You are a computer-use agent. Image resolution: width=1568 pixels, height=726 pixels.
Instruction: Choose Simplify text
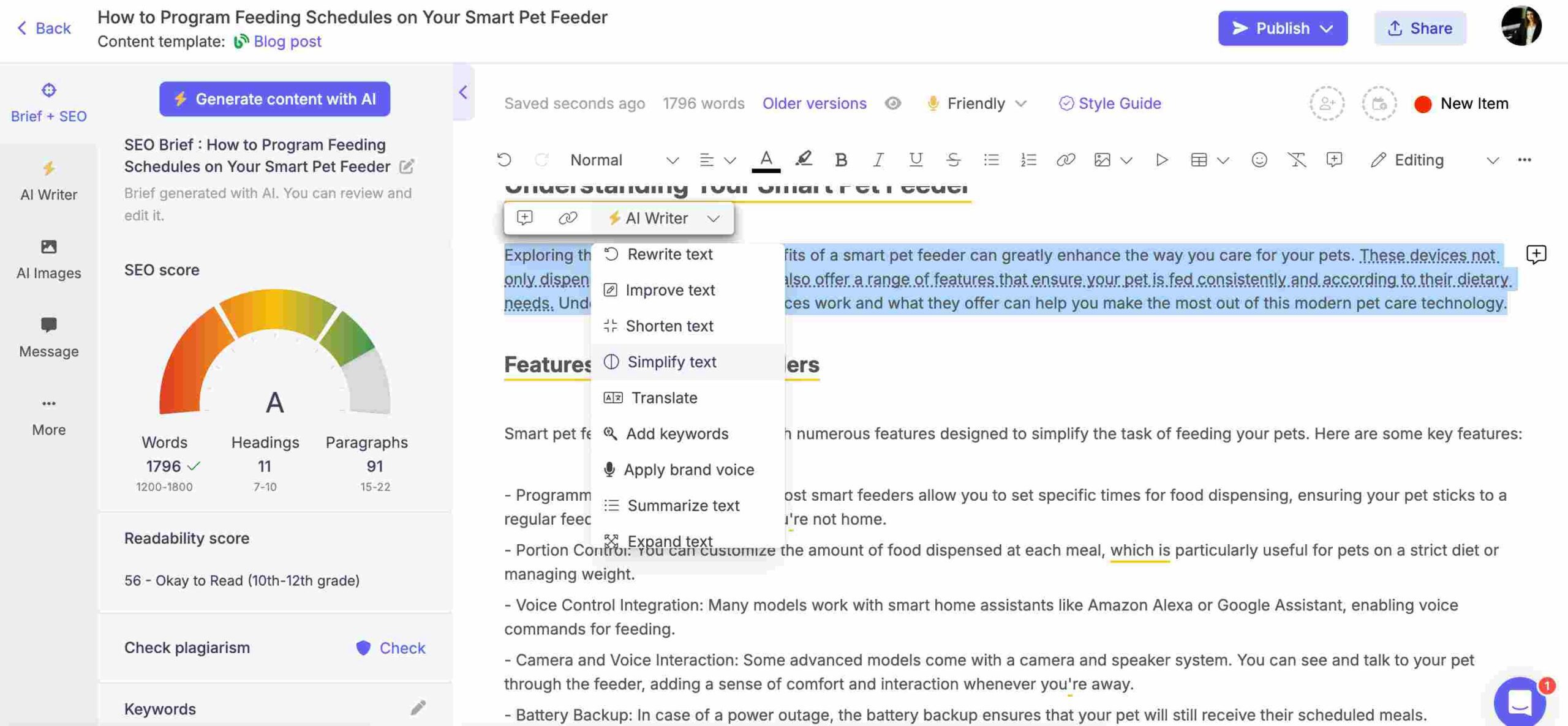pyautogui.click(x=688, y=362)
